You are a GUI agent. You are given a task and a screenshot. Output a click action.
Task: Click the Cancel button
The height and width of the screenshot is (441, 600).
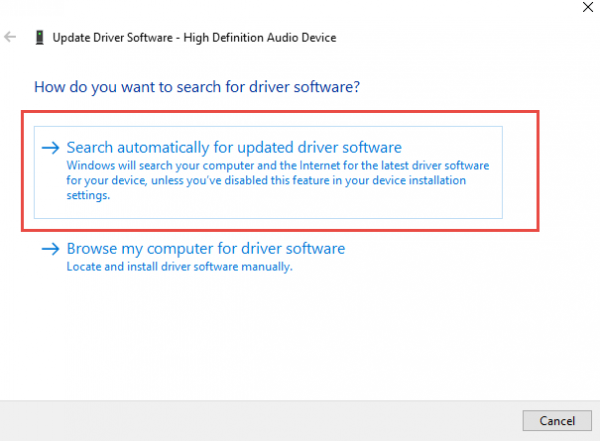click(x=557, y=421)
